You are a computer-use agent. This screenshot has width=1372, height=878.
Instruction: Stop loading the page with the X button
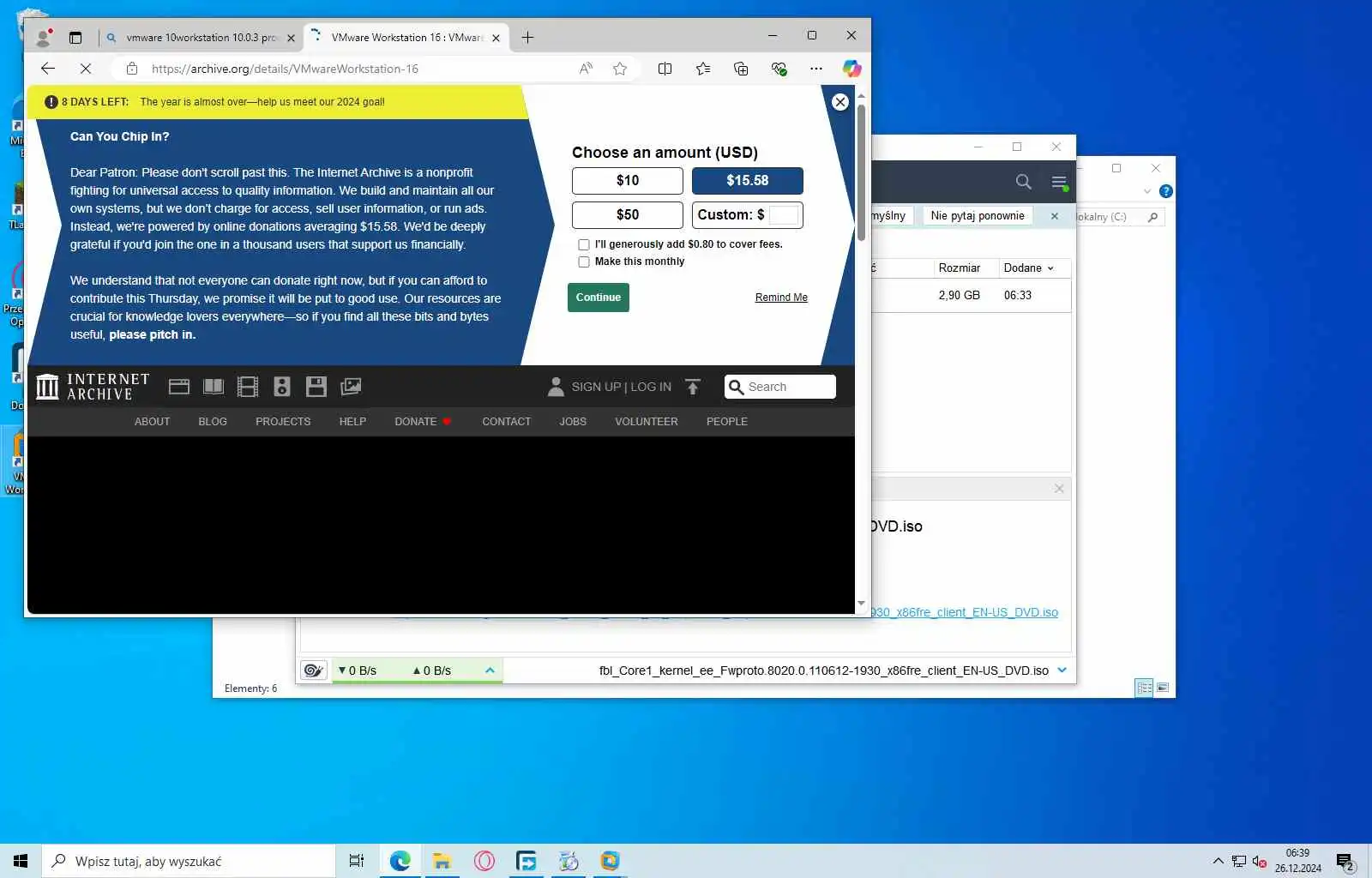tap(86, 69)
